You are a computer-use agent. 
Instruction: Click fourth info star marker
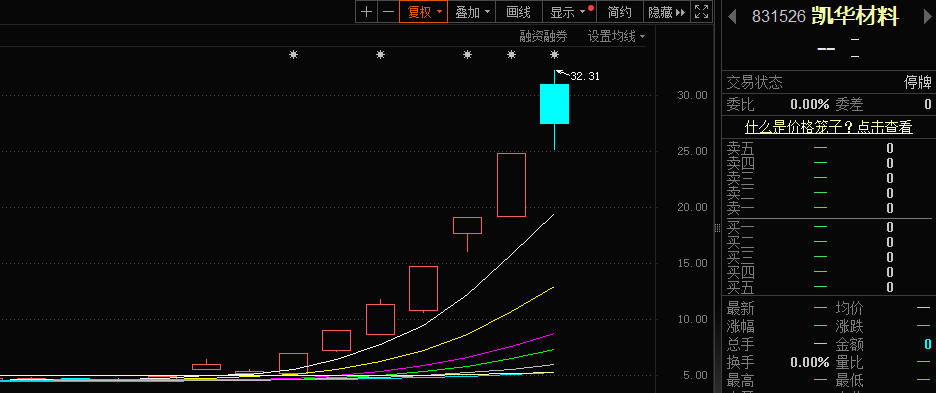pyautogui.click(x=511, y=55)
